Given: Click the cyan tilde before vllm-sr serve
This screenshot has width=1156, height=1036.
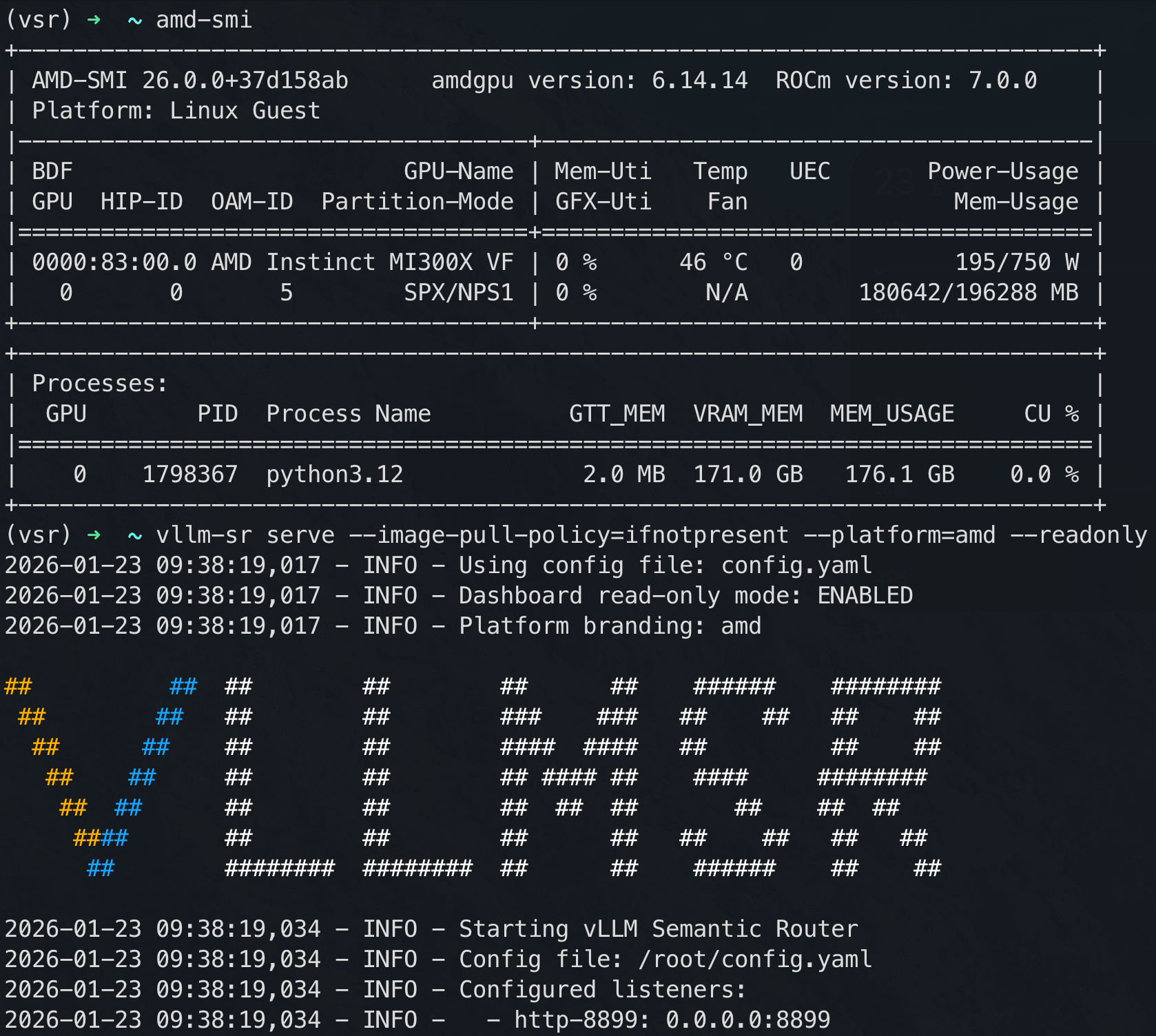Looking at the screenshot, I should point(135,536).
